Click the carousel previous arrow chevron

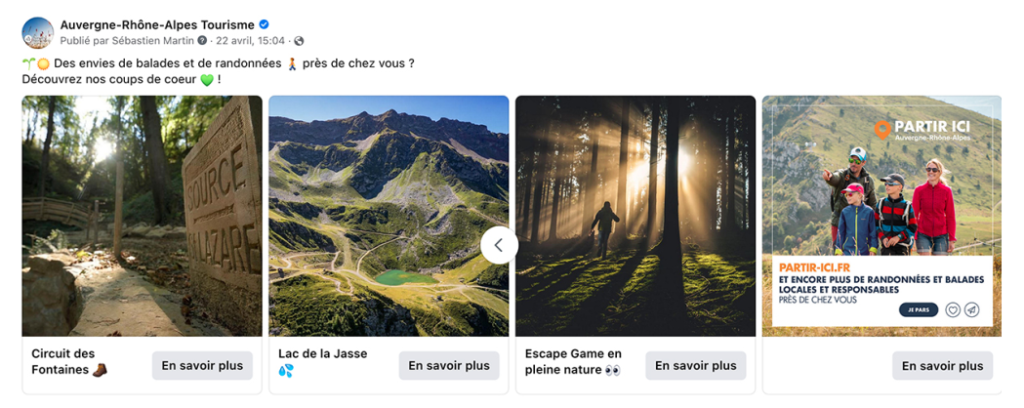(500, 245)
